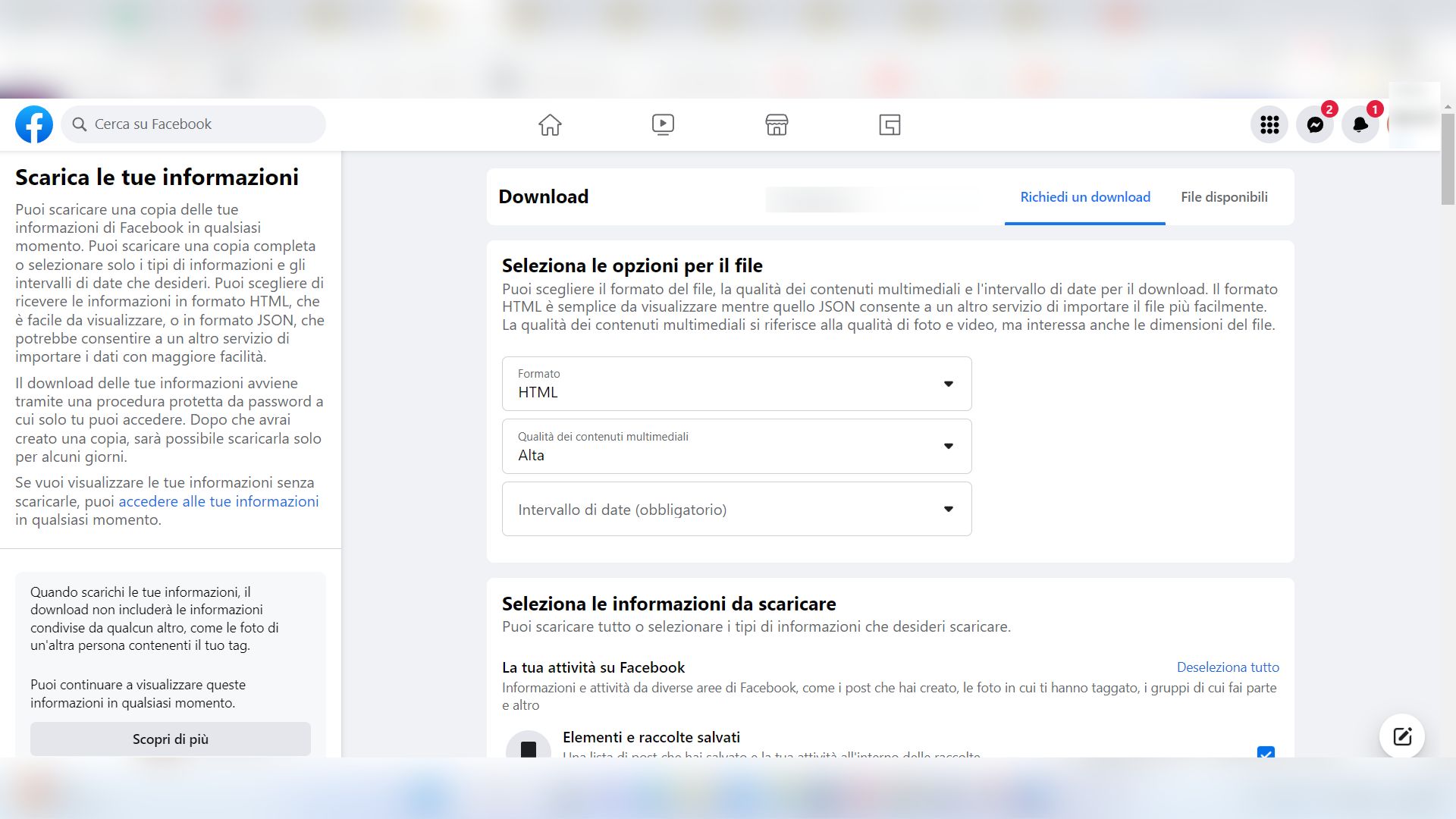1456x819 pixels.
Task: Open Messenger chats icon
Action: [1315, 124]
